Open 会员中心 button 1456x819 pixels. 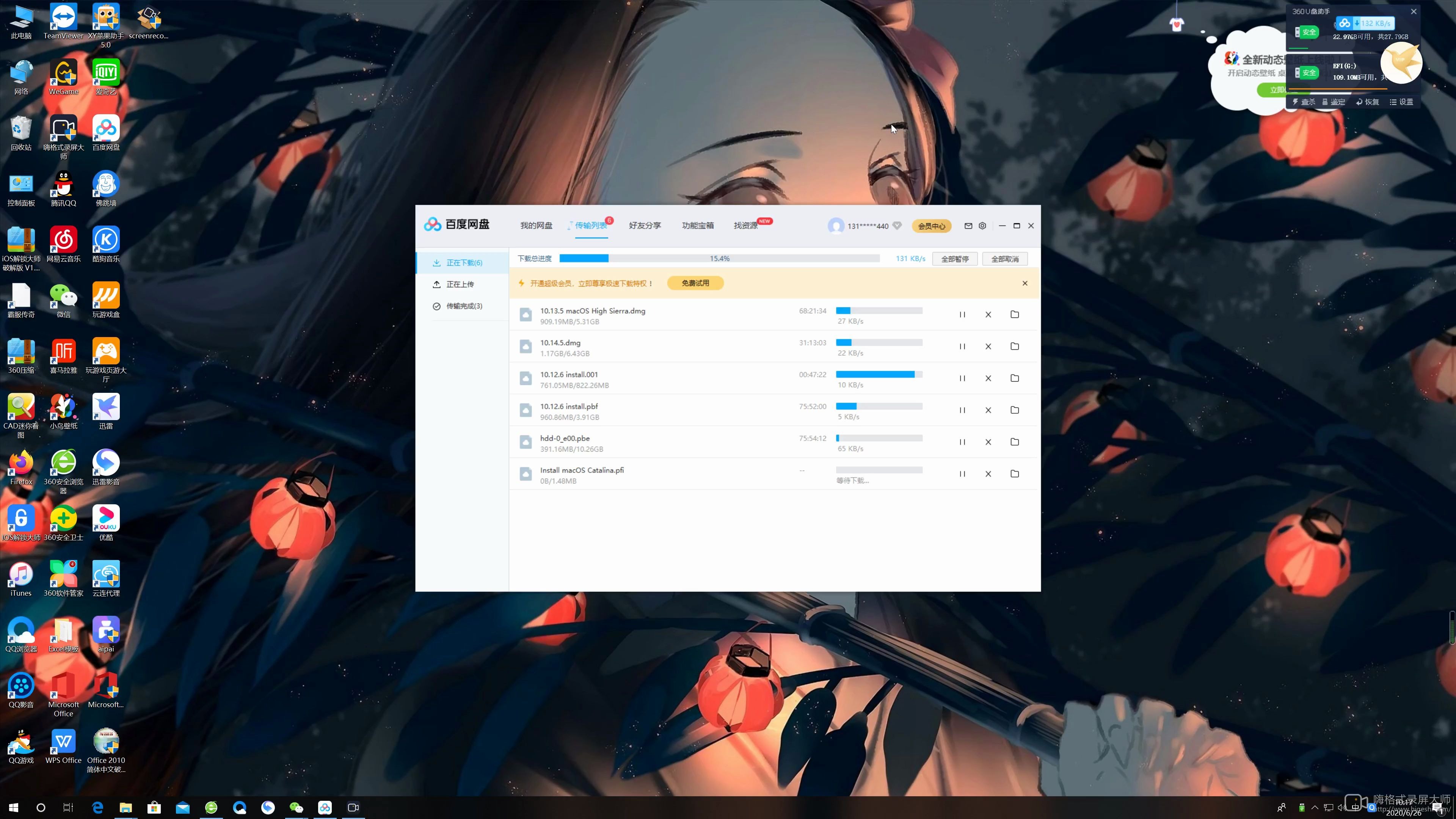point(932,226)
